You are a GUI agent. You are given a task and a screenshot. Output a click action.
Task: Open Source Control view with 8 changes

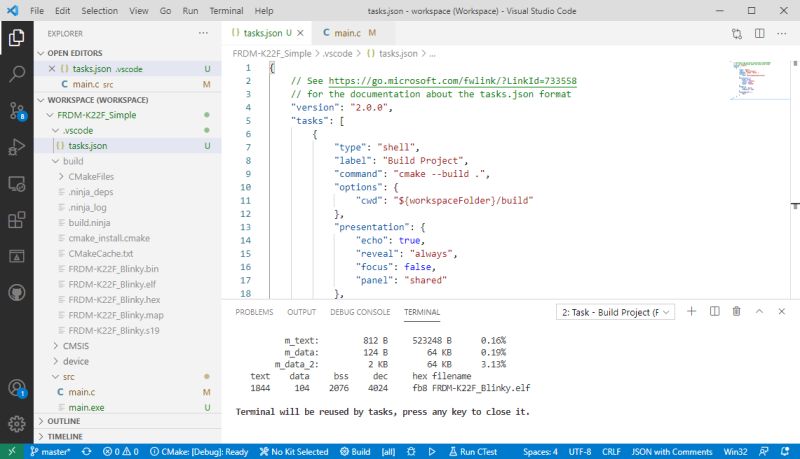(x=16, y=111)
